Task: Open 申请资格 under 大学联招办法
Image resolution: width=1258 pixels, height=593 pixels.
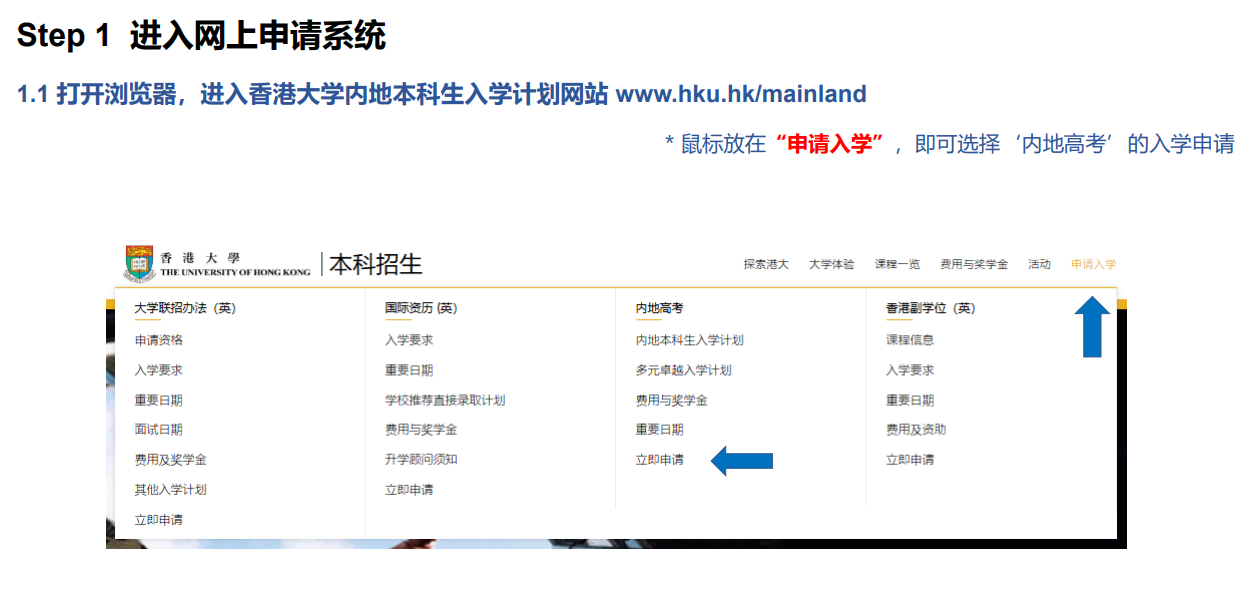Action: click(x=159, y=340)
